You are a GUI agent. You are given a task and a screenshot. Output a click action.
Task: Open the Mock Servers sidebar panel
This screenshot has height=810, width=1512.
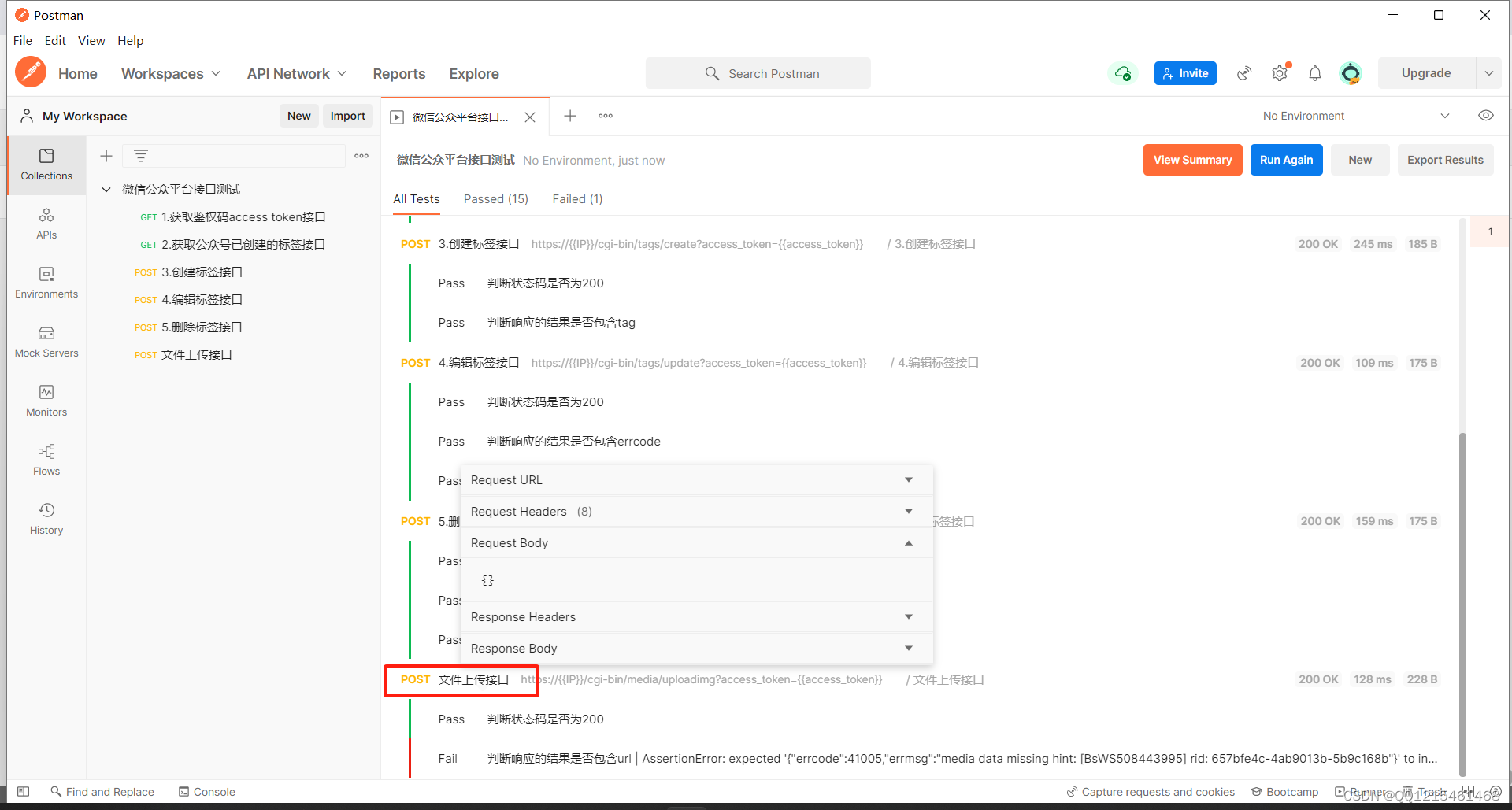[x=46, y=342]
